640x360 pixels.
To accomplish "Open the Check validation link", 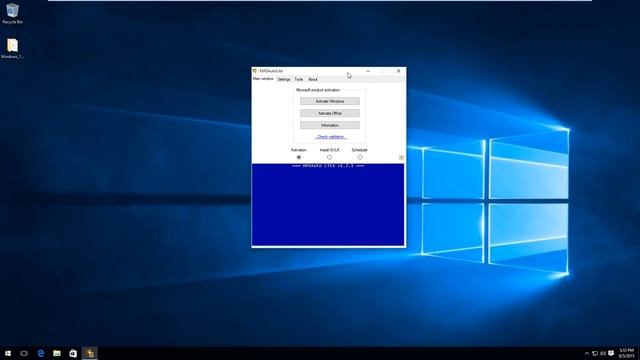I will tap(331, 137).
